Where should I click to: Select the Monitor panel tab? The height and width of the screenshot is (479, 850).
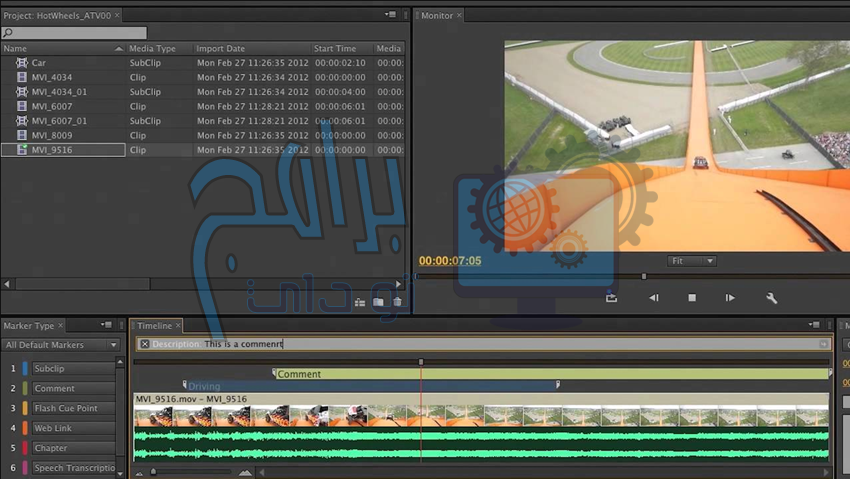click(436, 15)
